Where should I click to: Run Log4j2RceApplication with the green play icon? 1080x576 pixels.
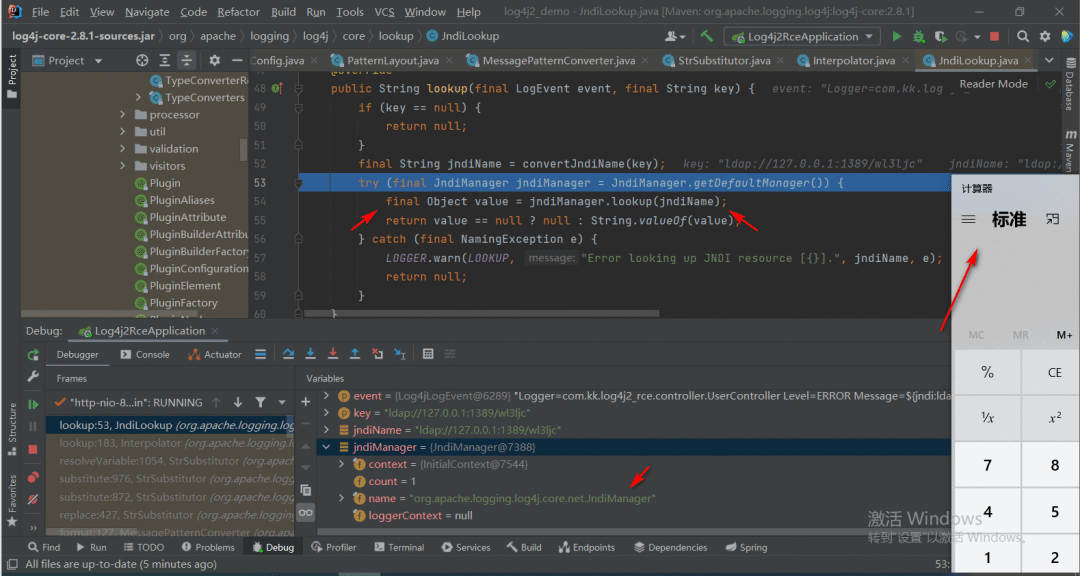[896, 37]
